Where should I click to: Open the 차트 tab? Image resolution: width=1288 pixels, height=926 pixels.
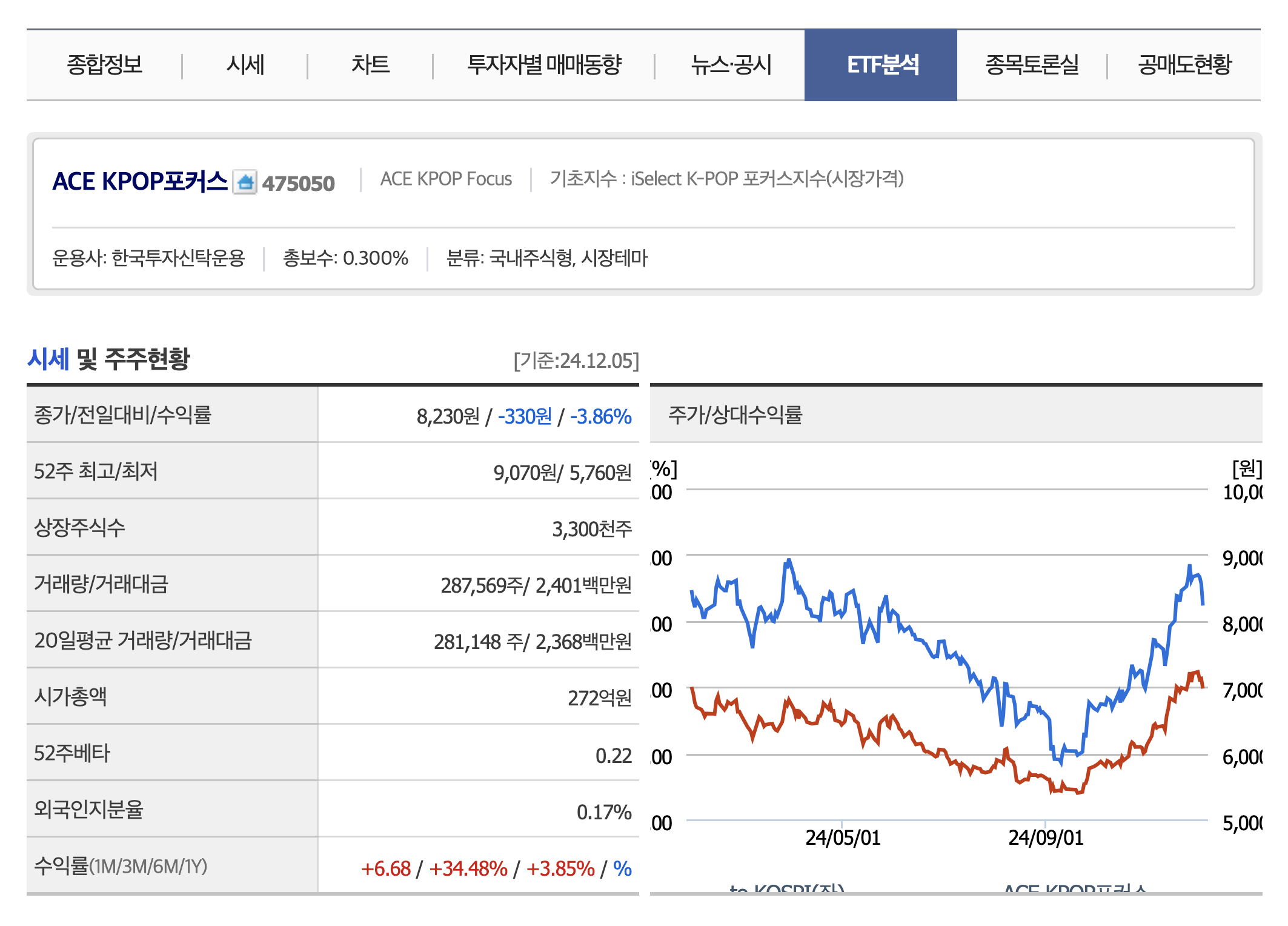click(370, 65)
